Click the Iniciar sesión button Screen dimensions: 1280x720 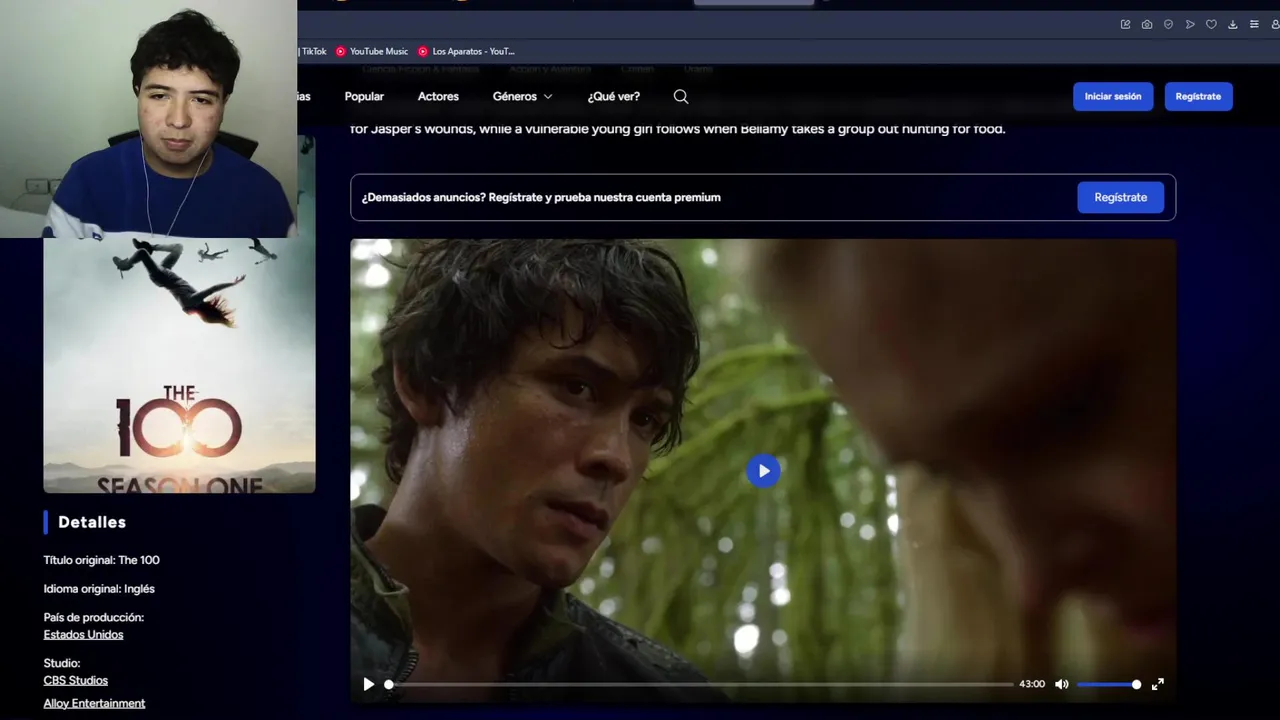coord(1113,97)
